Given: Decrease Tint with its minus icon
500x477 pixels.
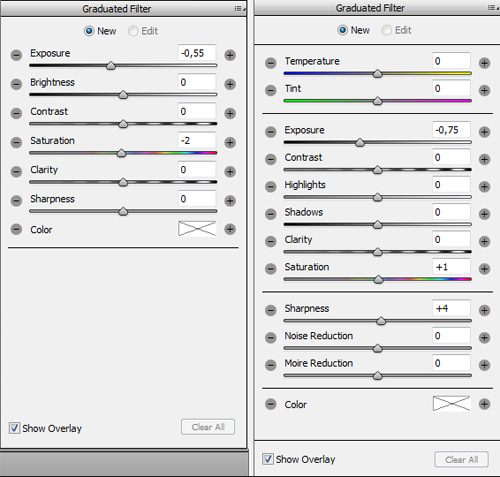Looking at the screenshot, I should tap(271, 90).
